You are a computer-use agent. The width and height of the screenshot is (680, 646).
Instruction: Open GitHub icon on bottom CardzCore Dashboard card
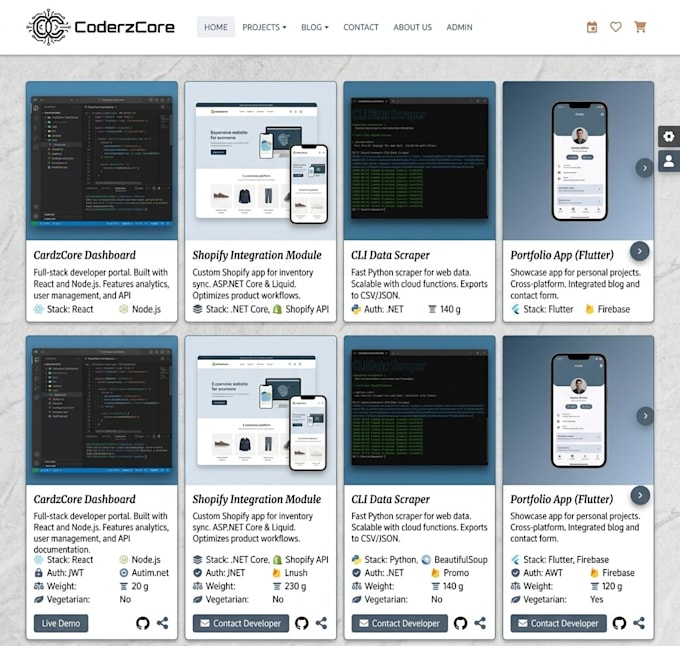[x=143, y=623]
